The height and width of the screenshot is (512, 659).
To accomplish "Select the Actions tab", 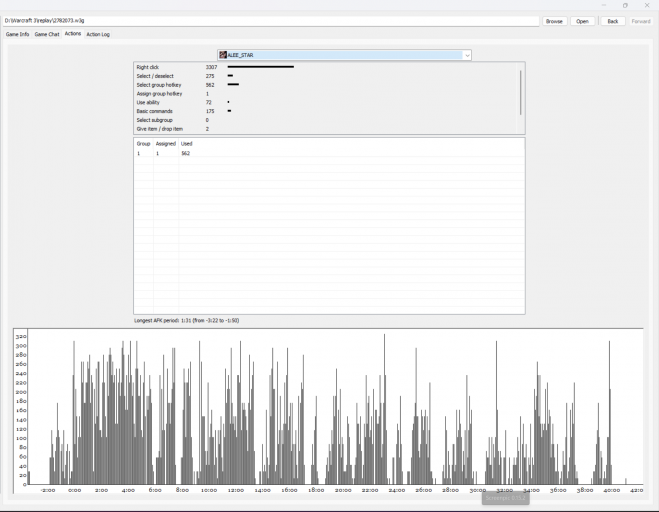I will [73, 34].
